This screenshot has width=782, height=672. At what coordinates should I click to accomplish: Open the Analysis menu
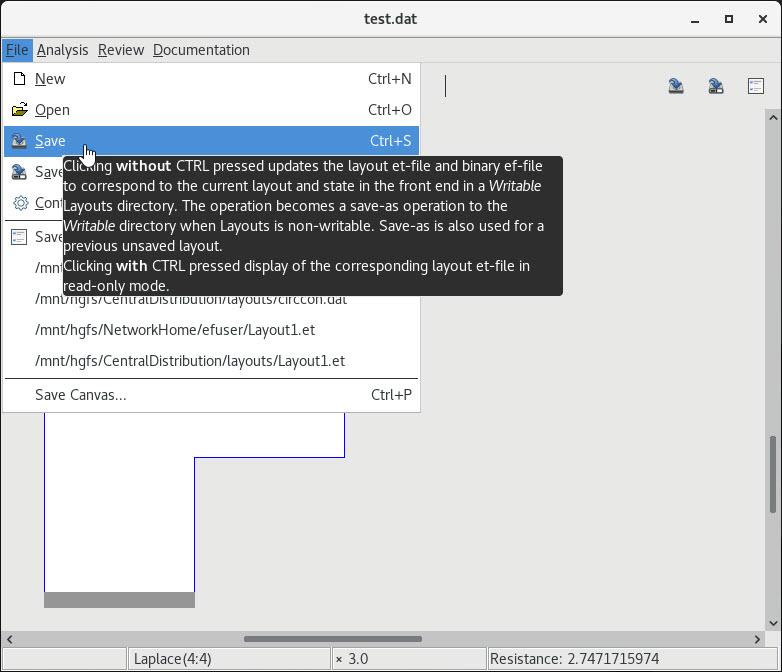62,50
